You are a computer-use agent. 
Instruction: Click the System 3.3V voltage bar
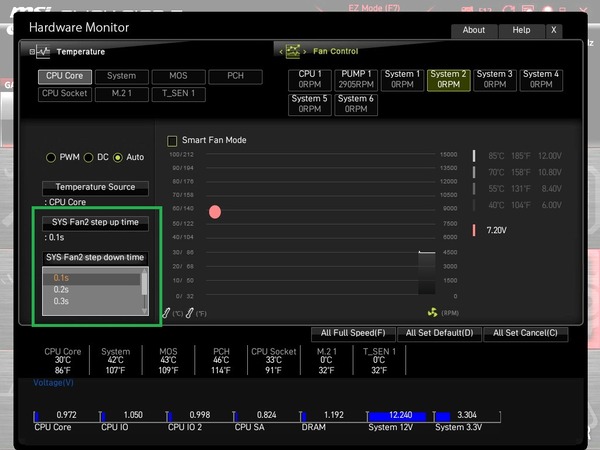tap(443, 416)
